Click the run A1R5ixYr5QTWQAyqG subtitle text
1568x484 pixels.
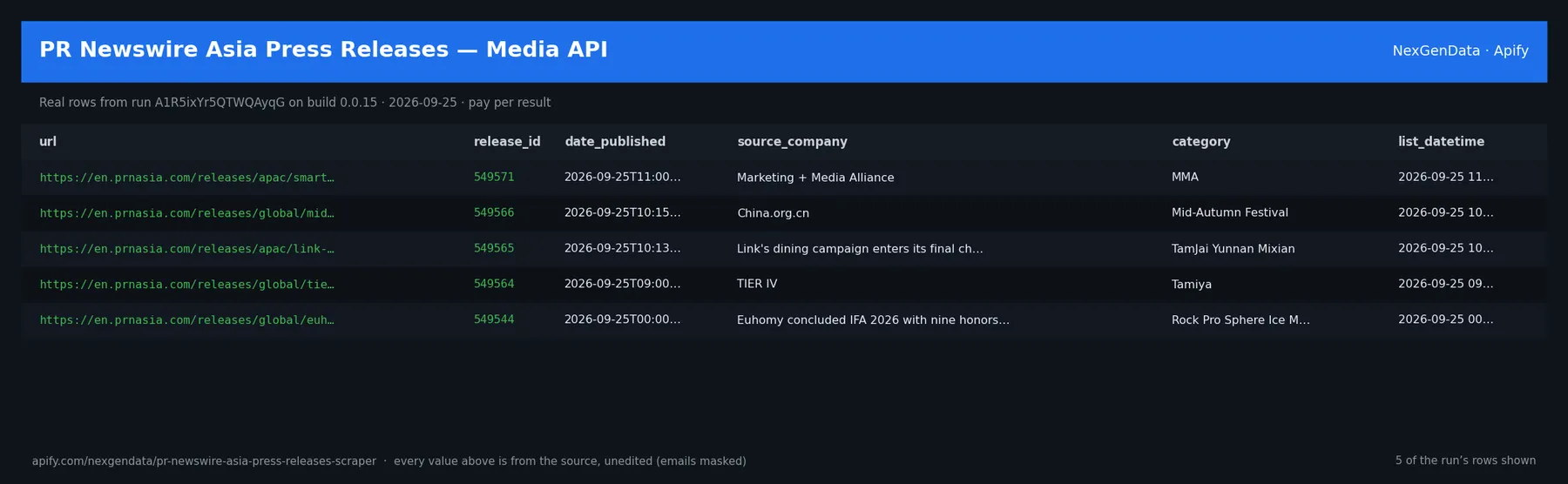[294, 103]
